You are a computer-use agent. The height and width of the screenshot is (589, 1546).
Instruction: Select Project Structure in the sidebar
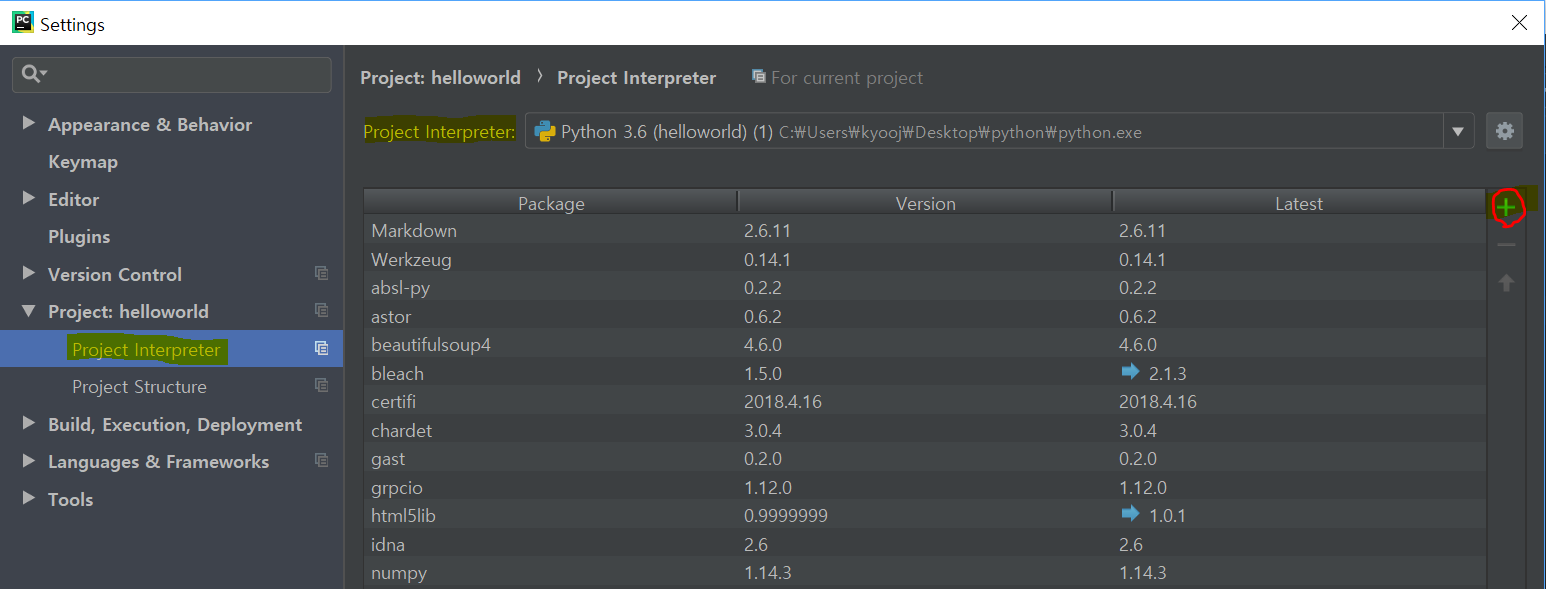pyautogui.click(x=139, y=387)
